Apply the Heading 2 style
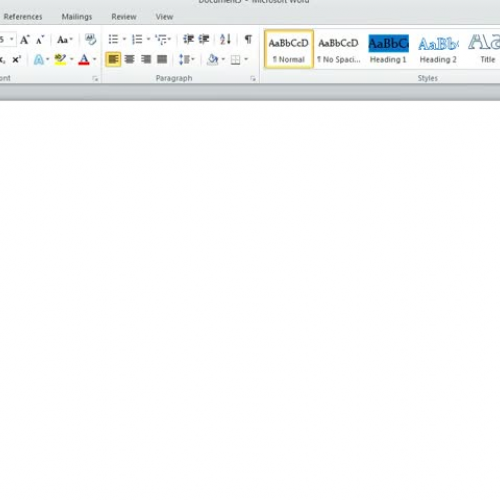Image resolution: width=500 pixels, height=500 pixels. [438, 49]
